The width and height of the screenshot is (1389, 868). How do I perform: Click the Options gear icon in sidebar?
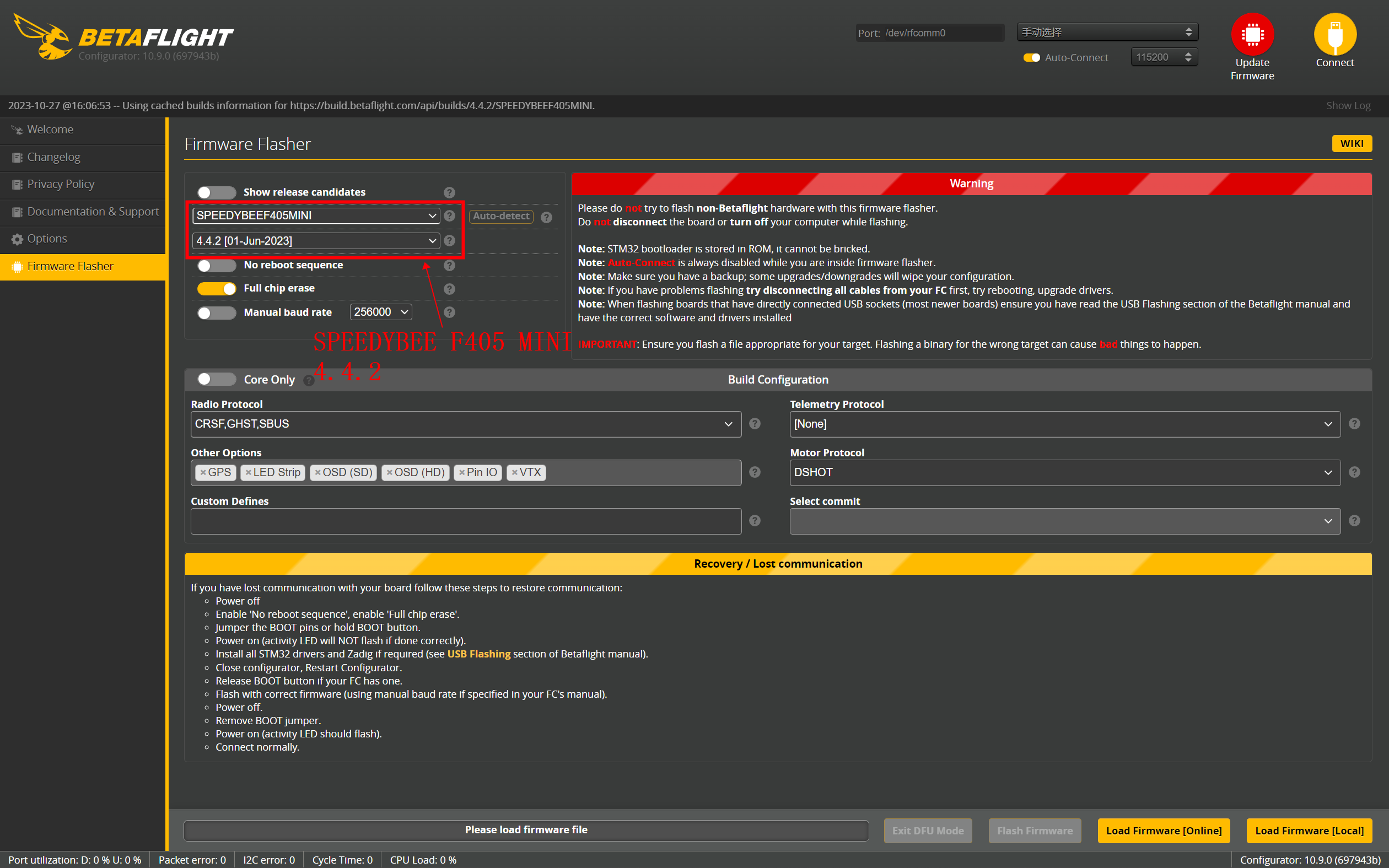[x=17, y=239]
